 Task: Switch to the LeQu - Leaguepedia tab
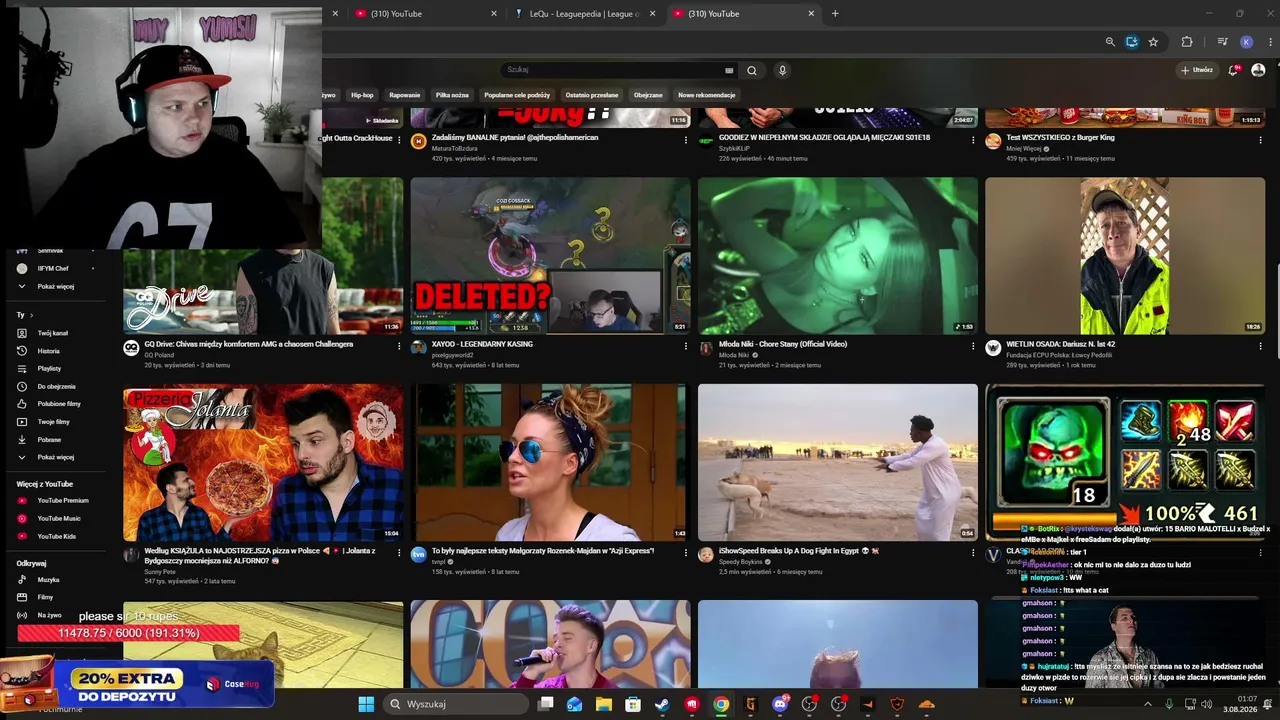(585, 14)
